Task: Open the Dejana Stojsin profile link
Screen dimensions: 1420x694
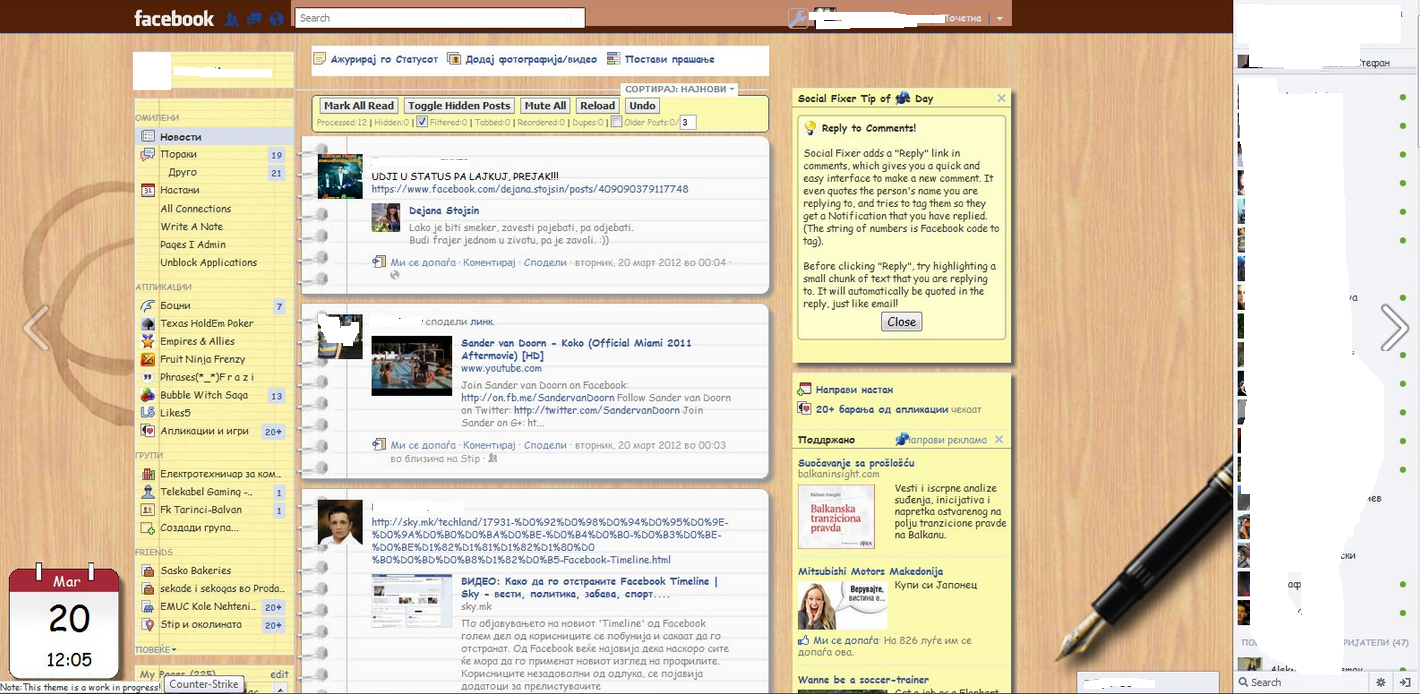Action: [444, 211]
